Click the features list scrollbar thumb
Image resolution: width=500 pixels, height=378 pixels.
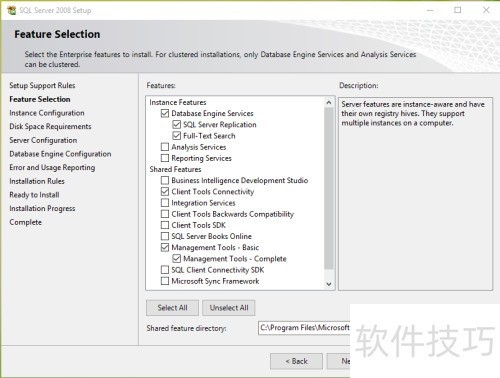(329, 188)
